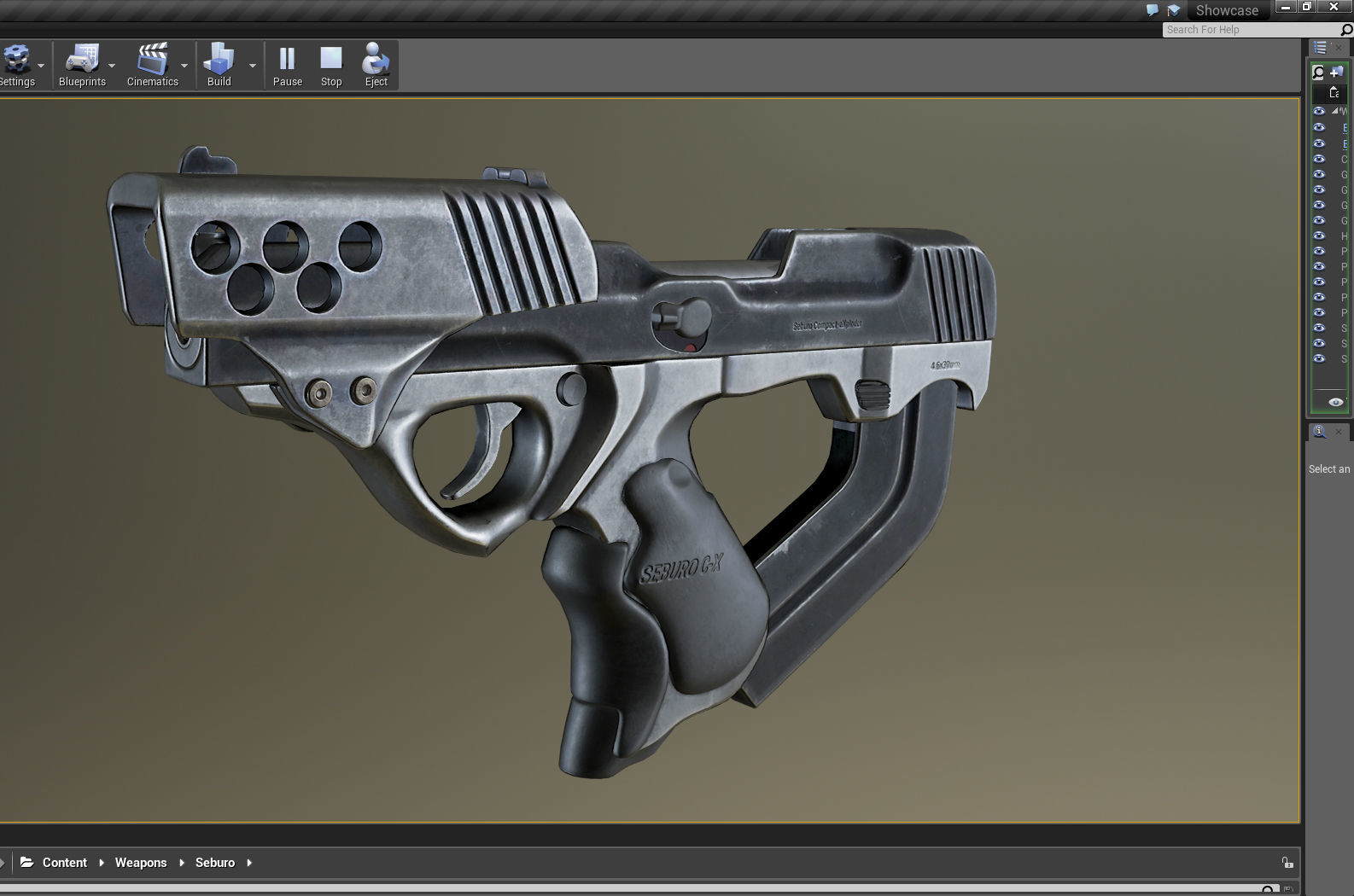
Task: Click the 'Select an' Details panel text
Action: (1329, 469)
